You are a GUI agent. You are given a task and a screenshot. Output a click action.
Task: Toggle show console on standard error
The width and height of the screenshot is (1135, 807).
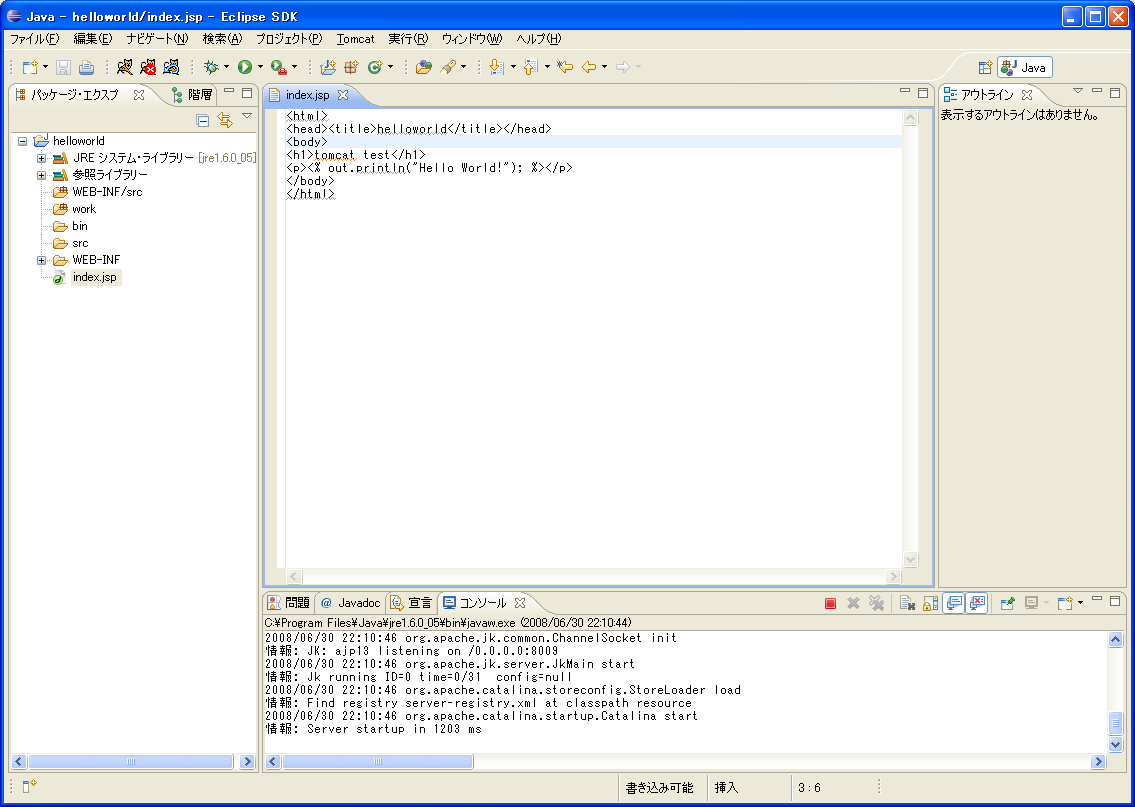[976, 603]
